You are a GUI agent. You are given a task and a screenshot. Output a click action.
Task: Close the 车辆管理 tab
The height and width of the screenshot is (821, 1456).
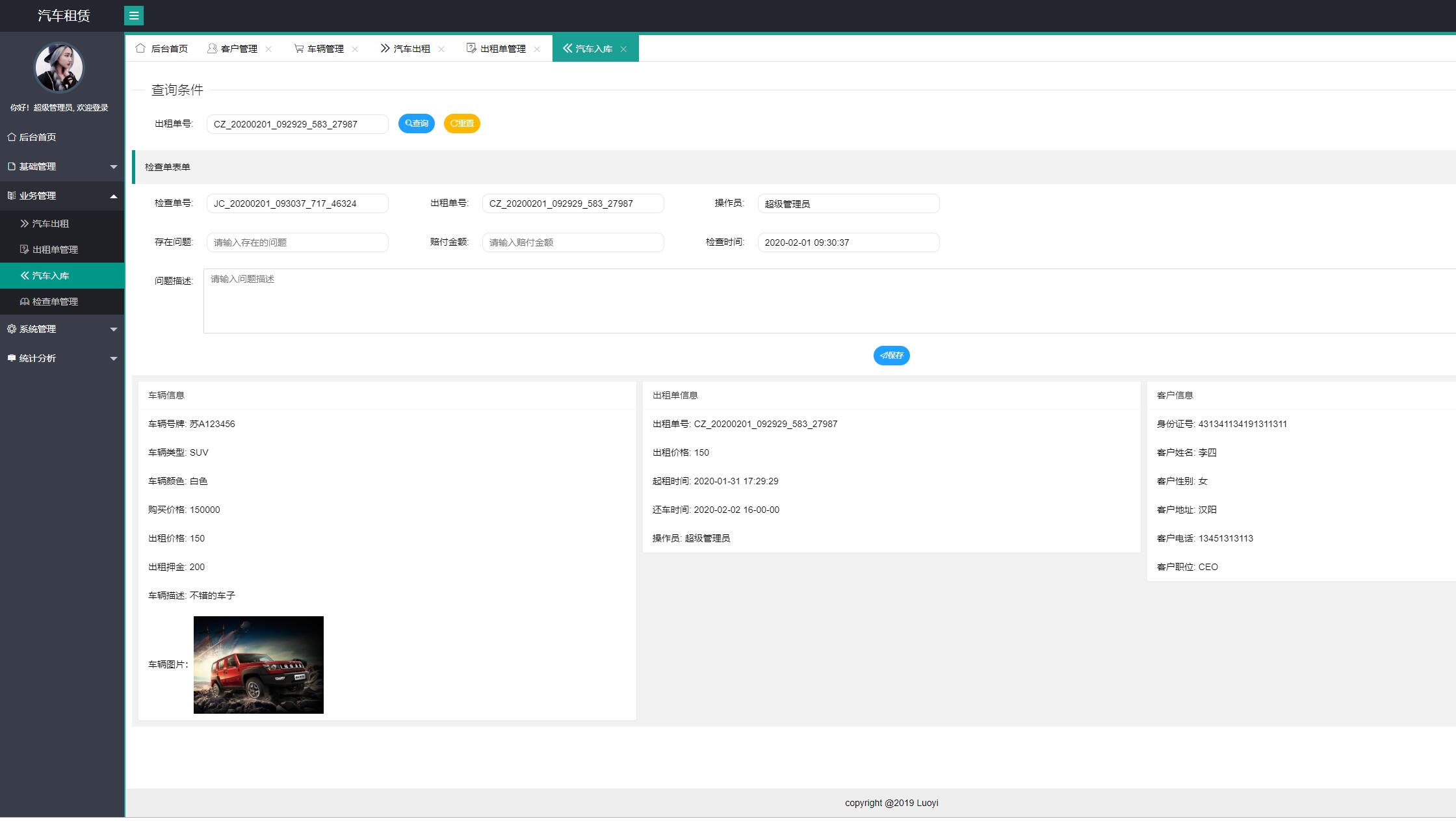click(355, 49)
